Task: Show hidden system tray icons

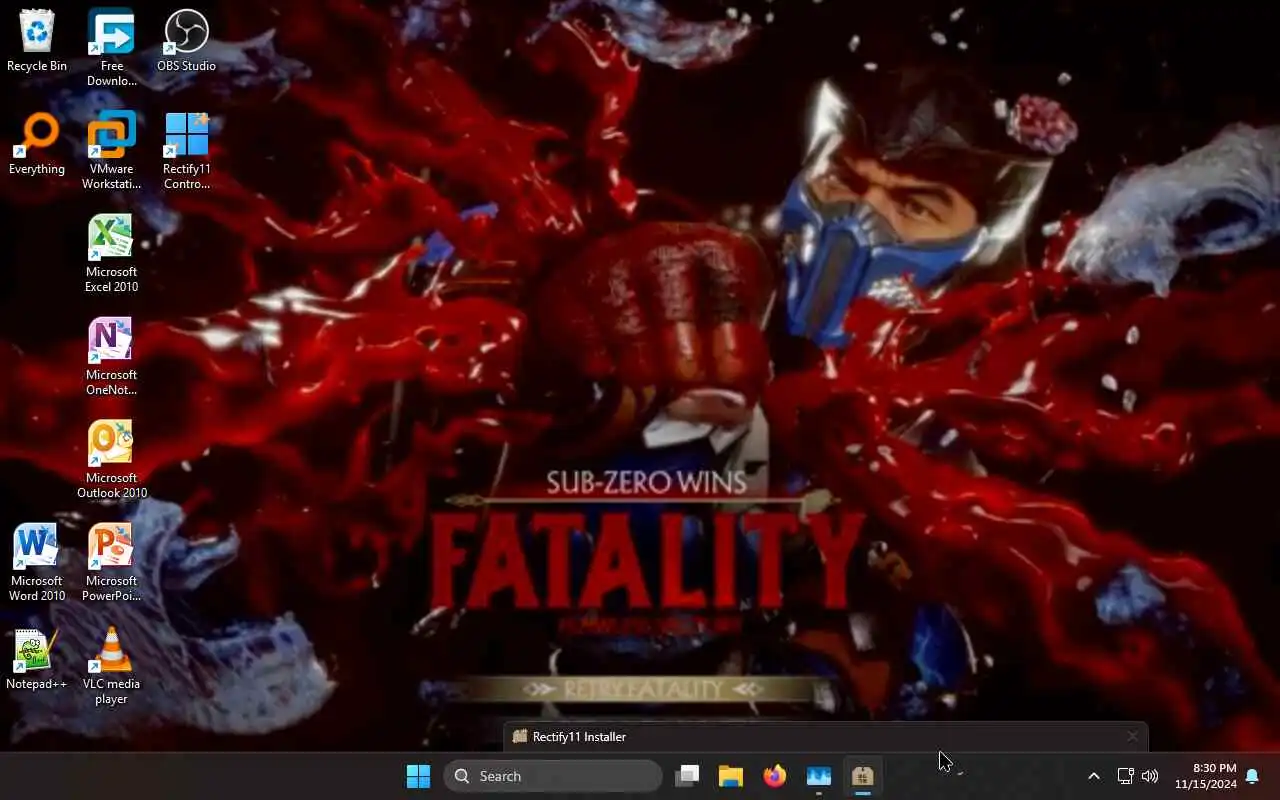Action: (x=1094, y=776)
